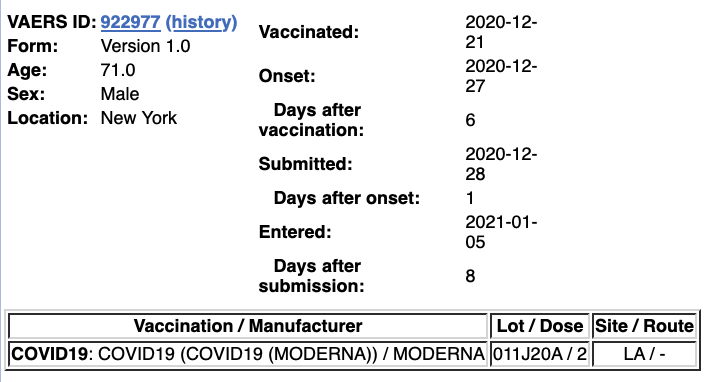The width and height of the screenshot is (722, 382).
Task: Click the lot number 011J20A cell
Action: [x=540, y=354]
